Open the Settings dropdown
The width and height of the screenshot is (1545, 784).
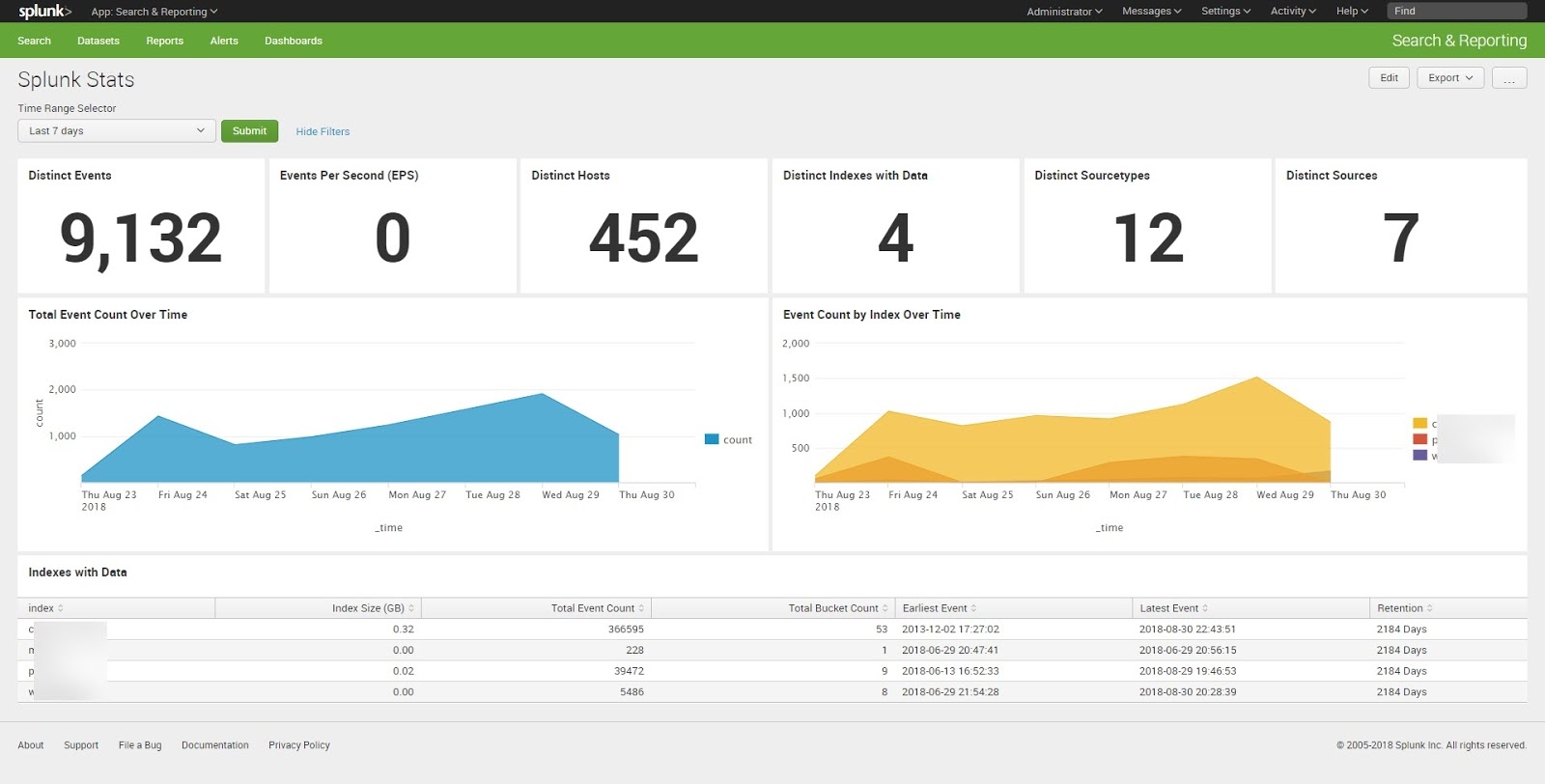point(1224,12)
